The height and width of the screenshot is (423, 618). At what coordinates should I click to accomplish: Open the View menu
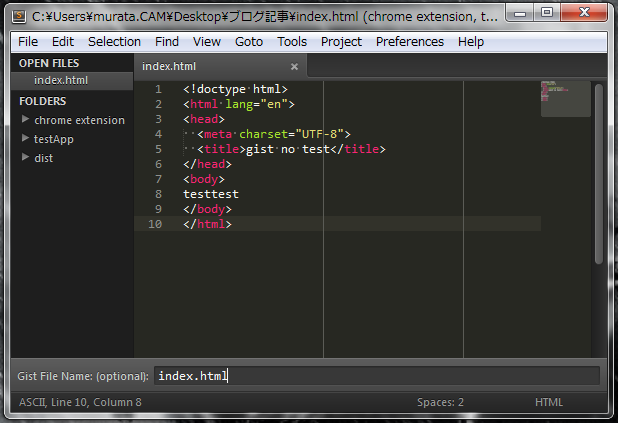(207, 42)
